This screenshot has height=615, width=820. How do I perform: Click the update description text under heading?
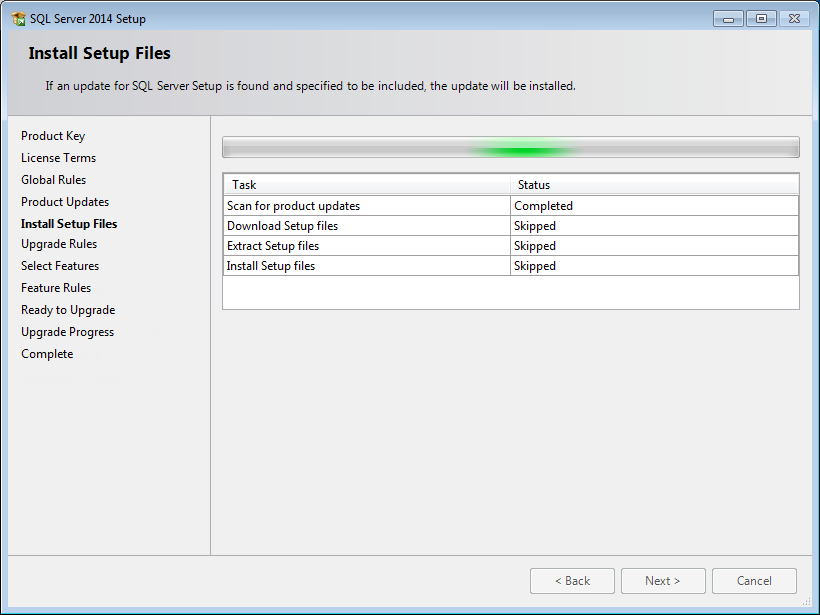pos(310,86)
